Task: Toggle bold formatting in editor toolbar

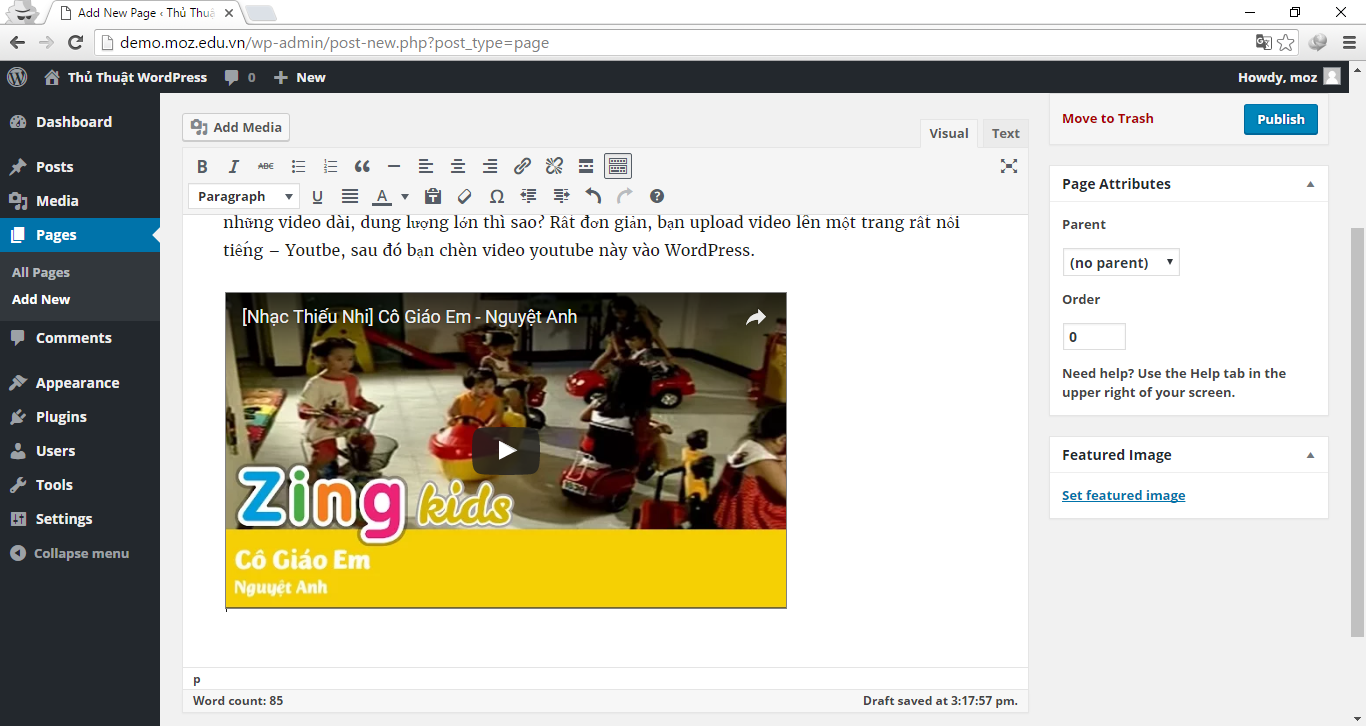Action: click(202, 166)
